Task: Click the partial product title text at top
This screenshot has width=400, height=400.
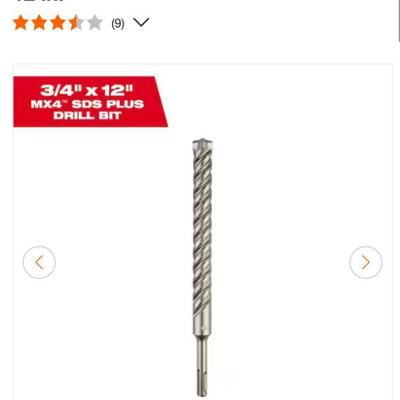Action: (40, 1)
